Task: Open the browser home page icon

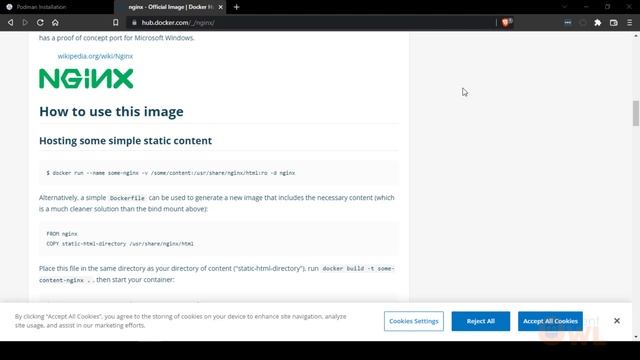Action: pyautogui.click(x=55, y=23)
